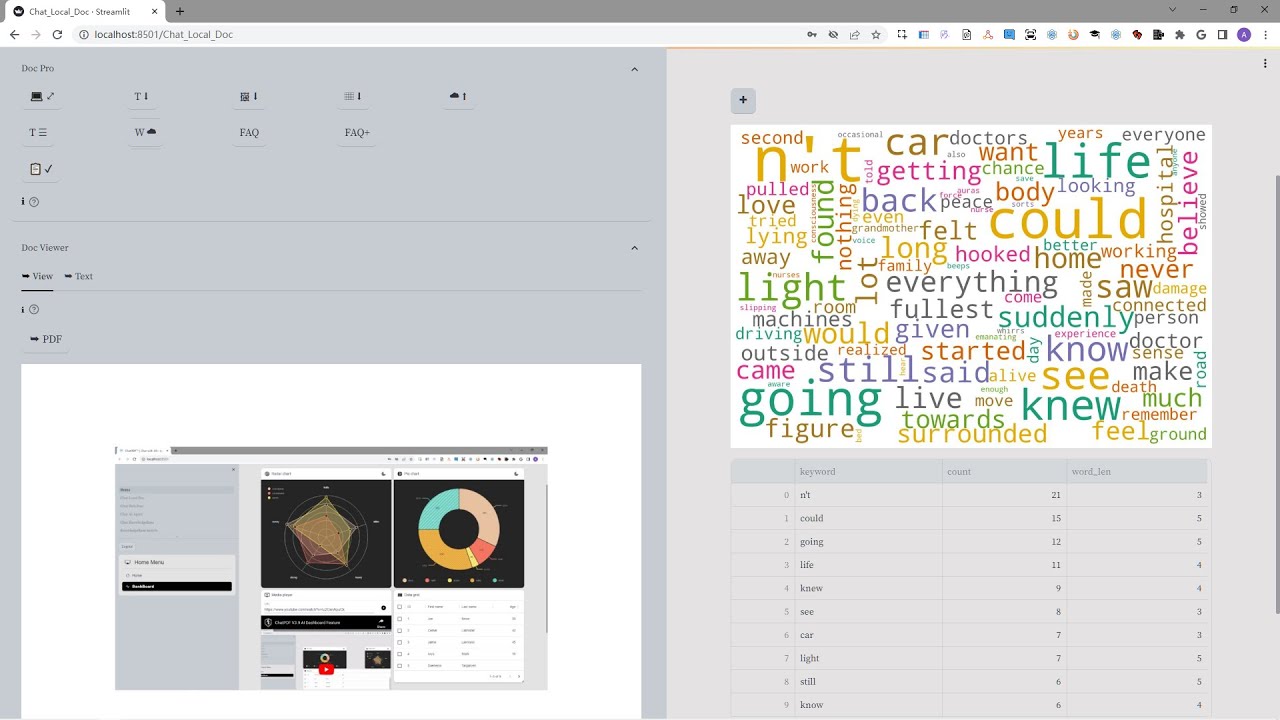Click the table cell containing "n't"
Screen dimensions: 1280x720
pos(867,495)
